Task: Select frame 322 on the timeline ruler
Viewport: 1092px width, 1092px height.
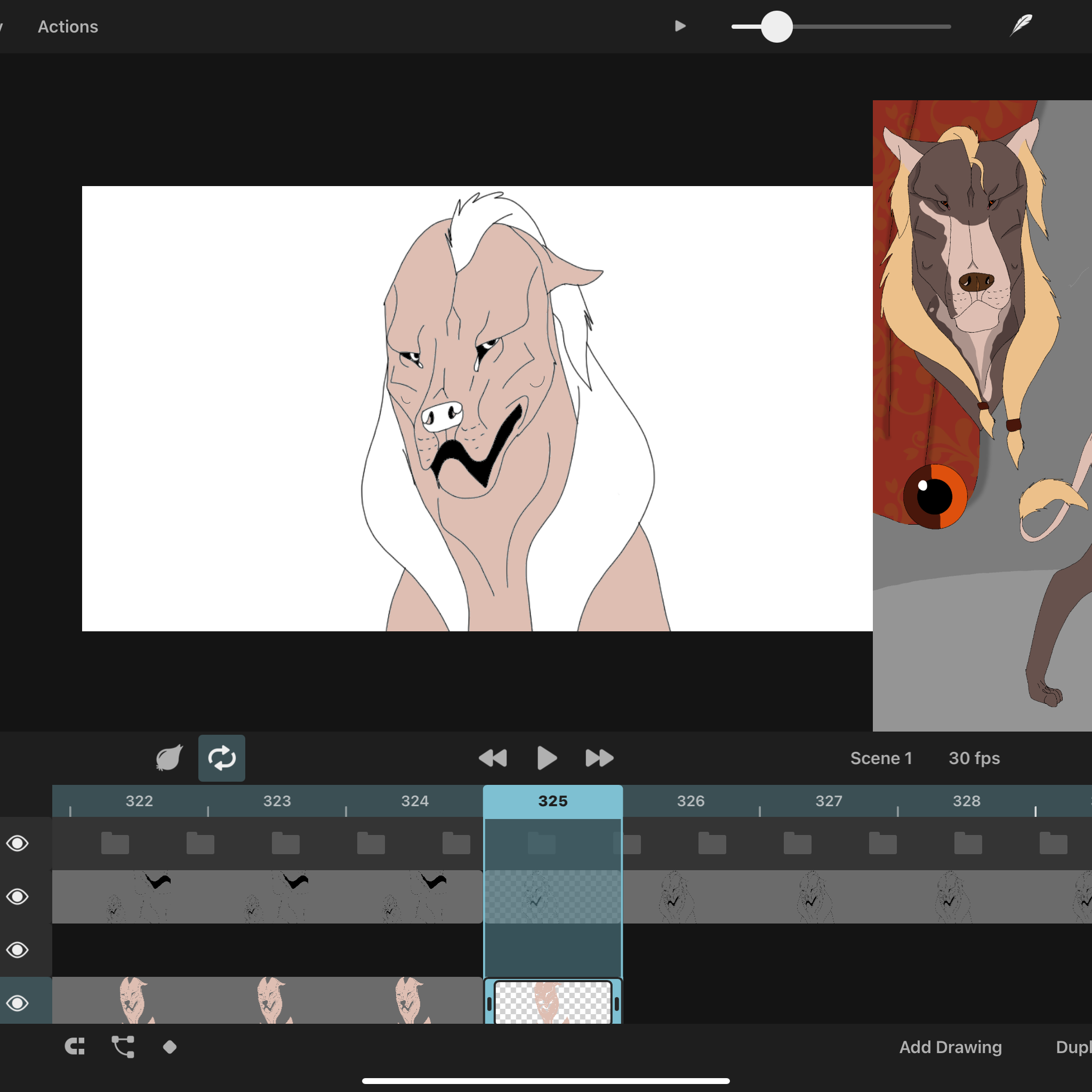Action: click(x=139, y=801)
